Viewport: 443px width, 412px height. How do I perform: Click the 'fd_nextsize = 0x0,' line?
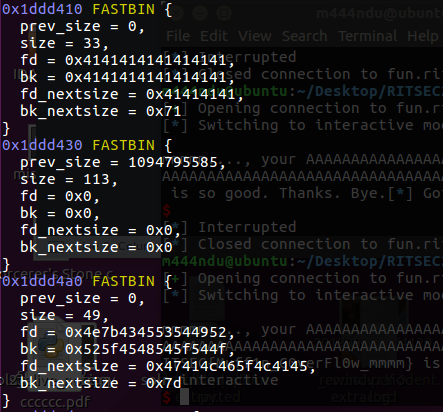click(100, 230)
